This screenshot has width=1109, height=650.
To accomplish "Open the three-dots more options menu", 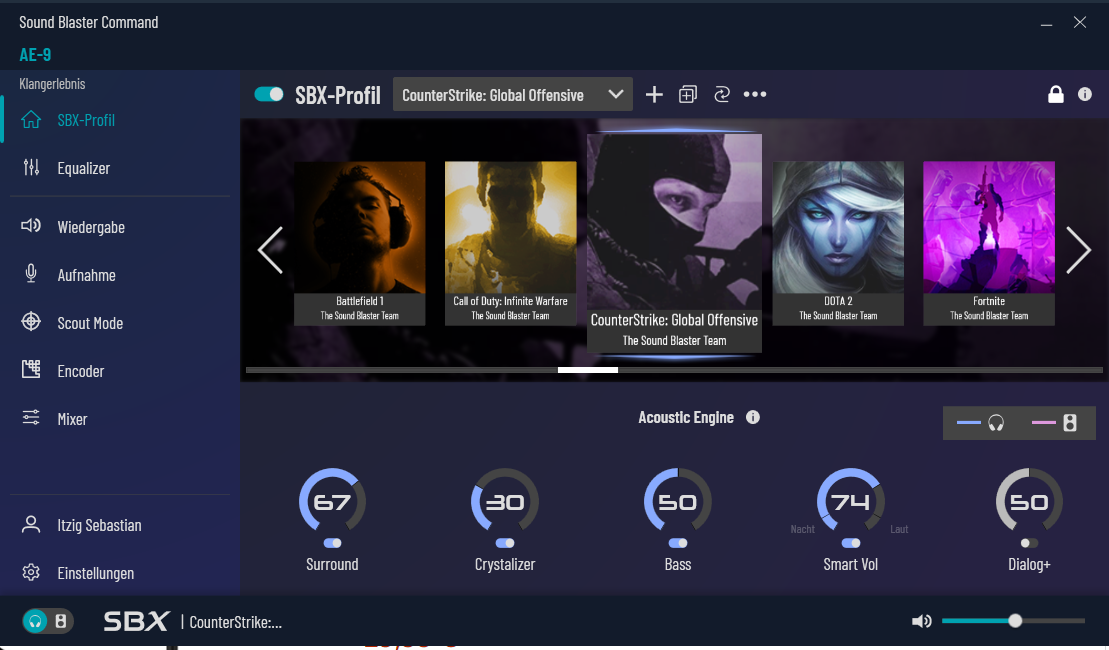I will click(x=755, y=94).
